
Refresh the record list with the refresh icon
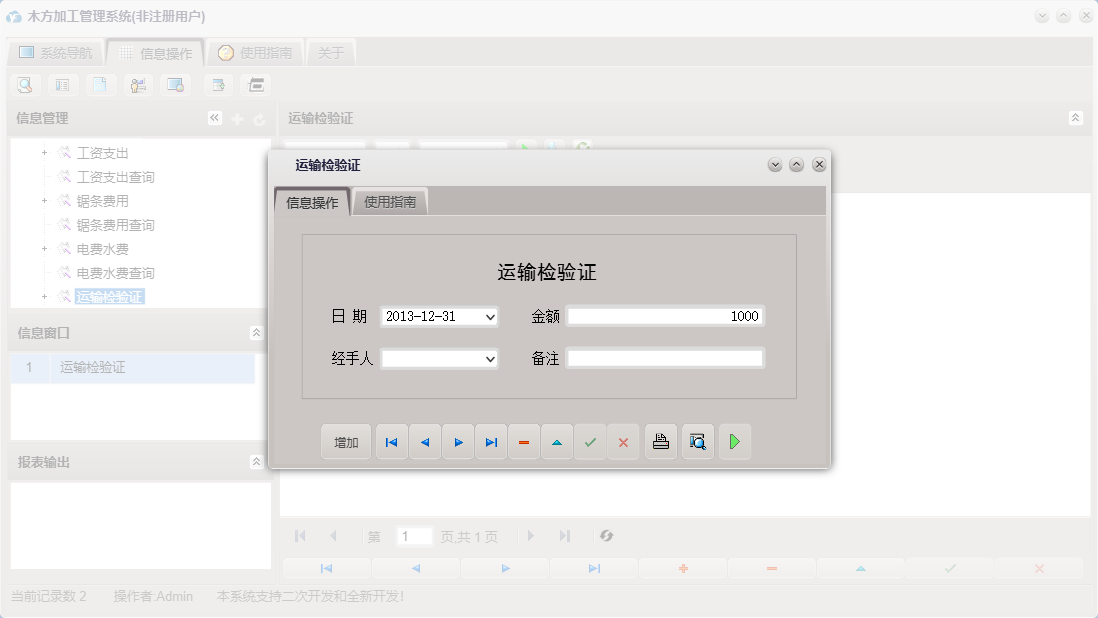[x=607, y=536]
